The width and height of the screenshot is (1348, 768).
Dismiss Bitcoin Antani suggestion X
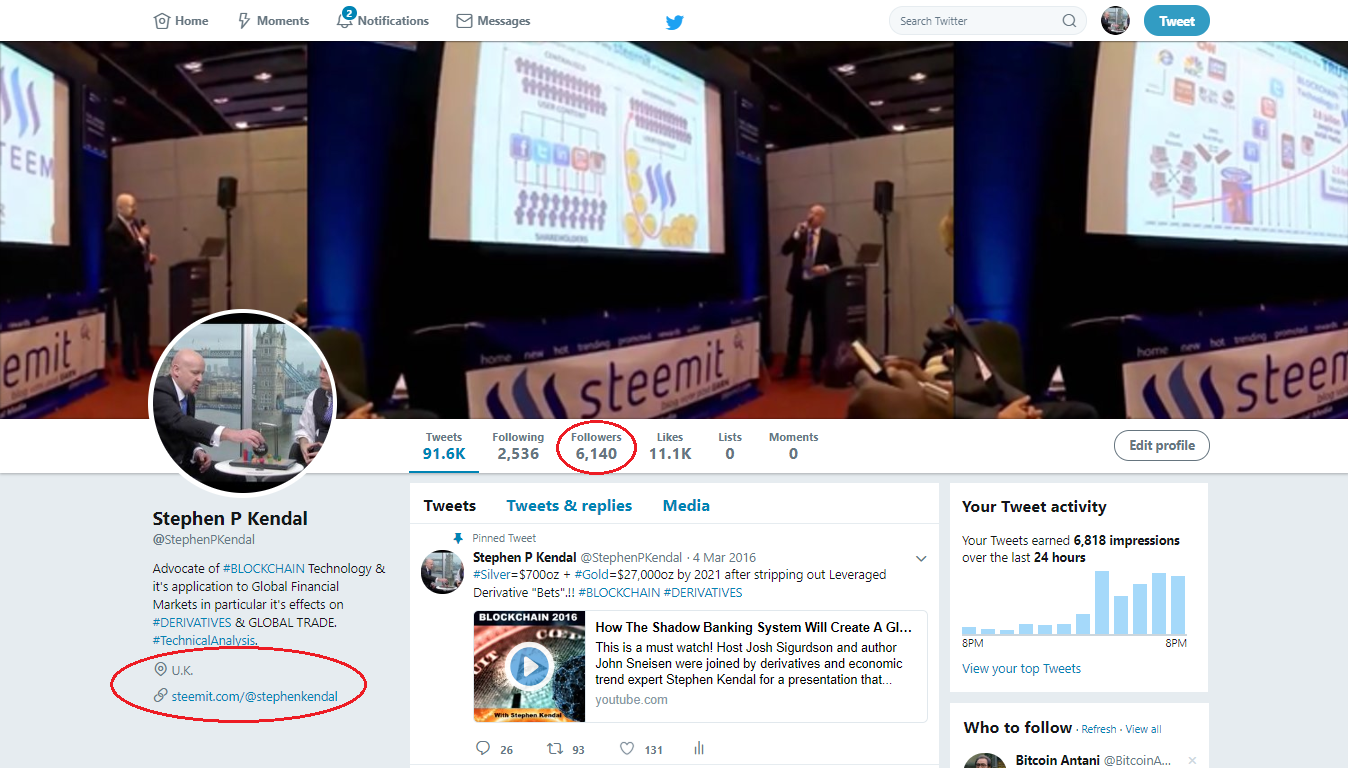point(1192,761)
